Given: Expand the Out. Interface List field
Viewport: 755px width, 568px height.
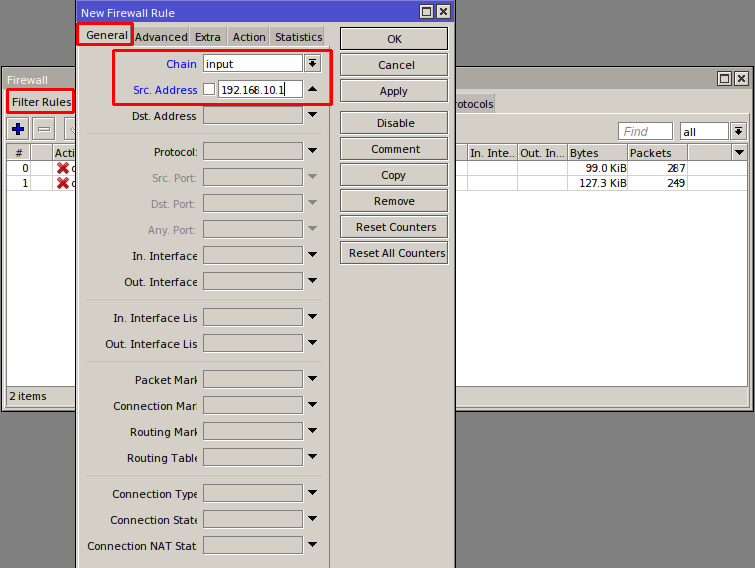Looking at the screenshot, I should point(312,343).
